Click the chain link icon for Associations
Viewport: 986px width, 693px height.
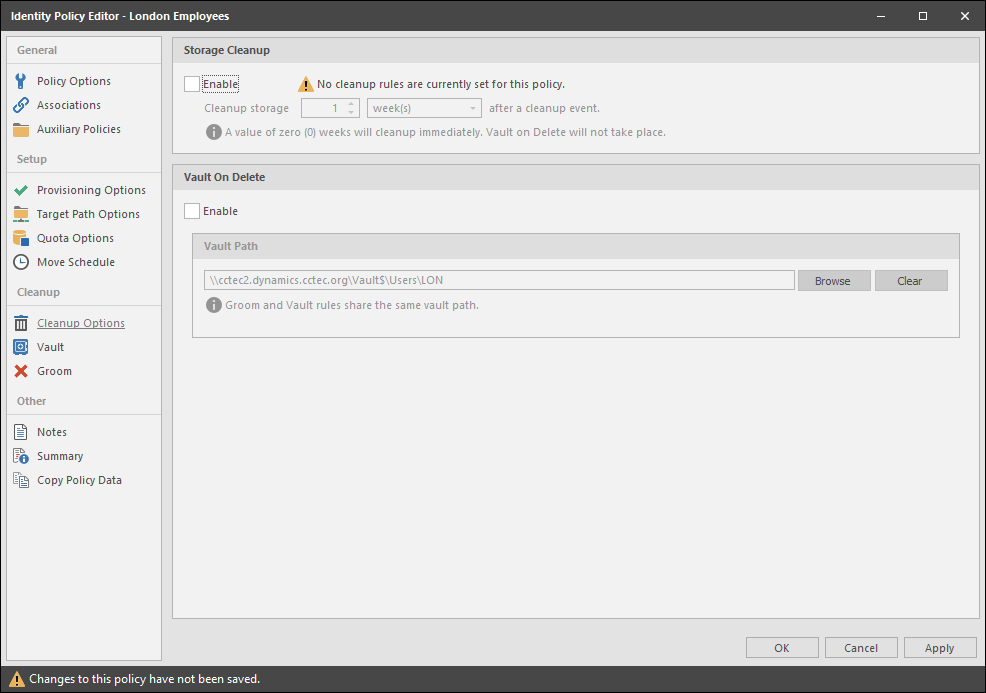[21, 105]
